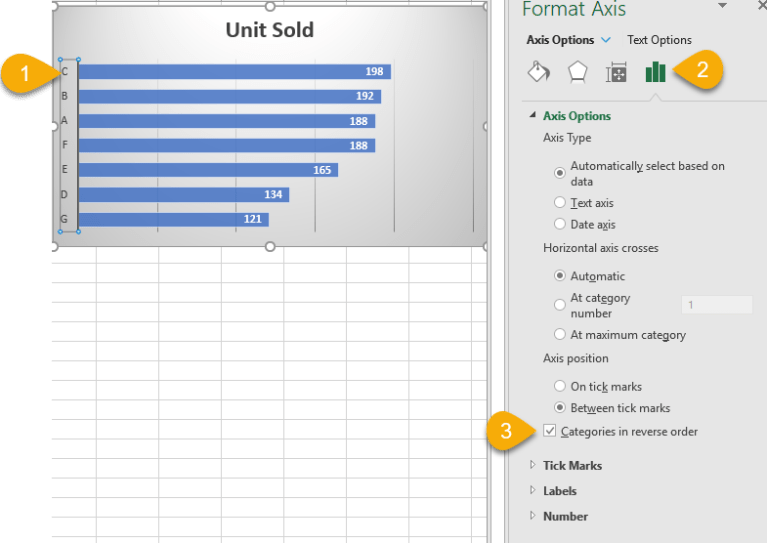Close the Format Axis pane
The height and width of the screenshot is (543, 767).
pyautogui.click(x=762, y=6)
